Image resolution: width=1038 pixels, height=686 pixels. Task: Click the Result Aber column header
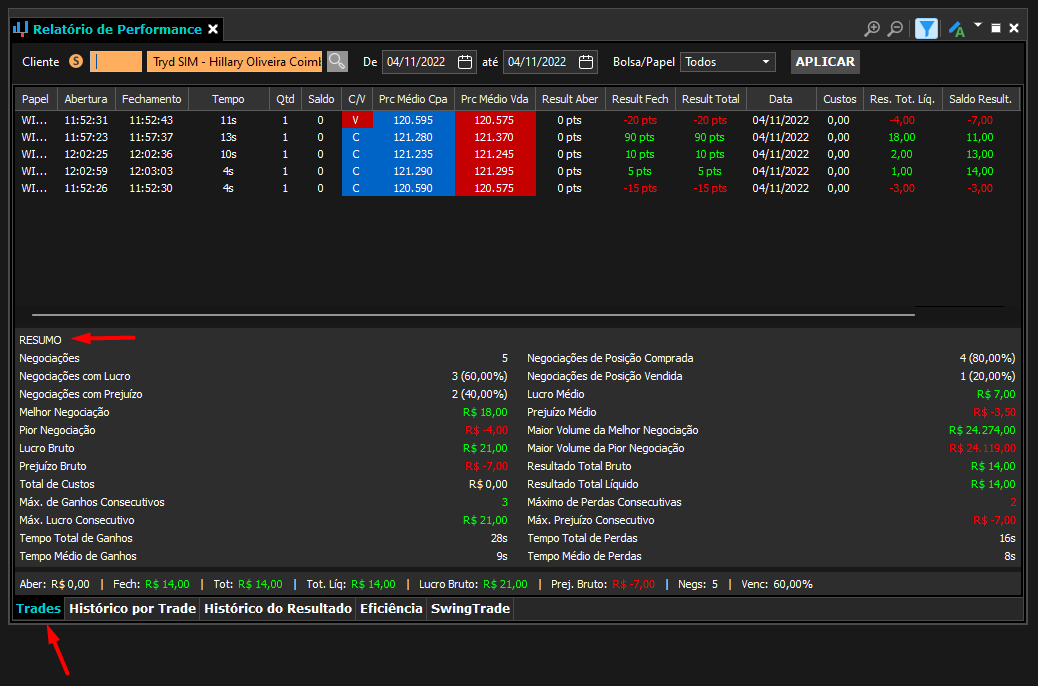coord(570,99)
